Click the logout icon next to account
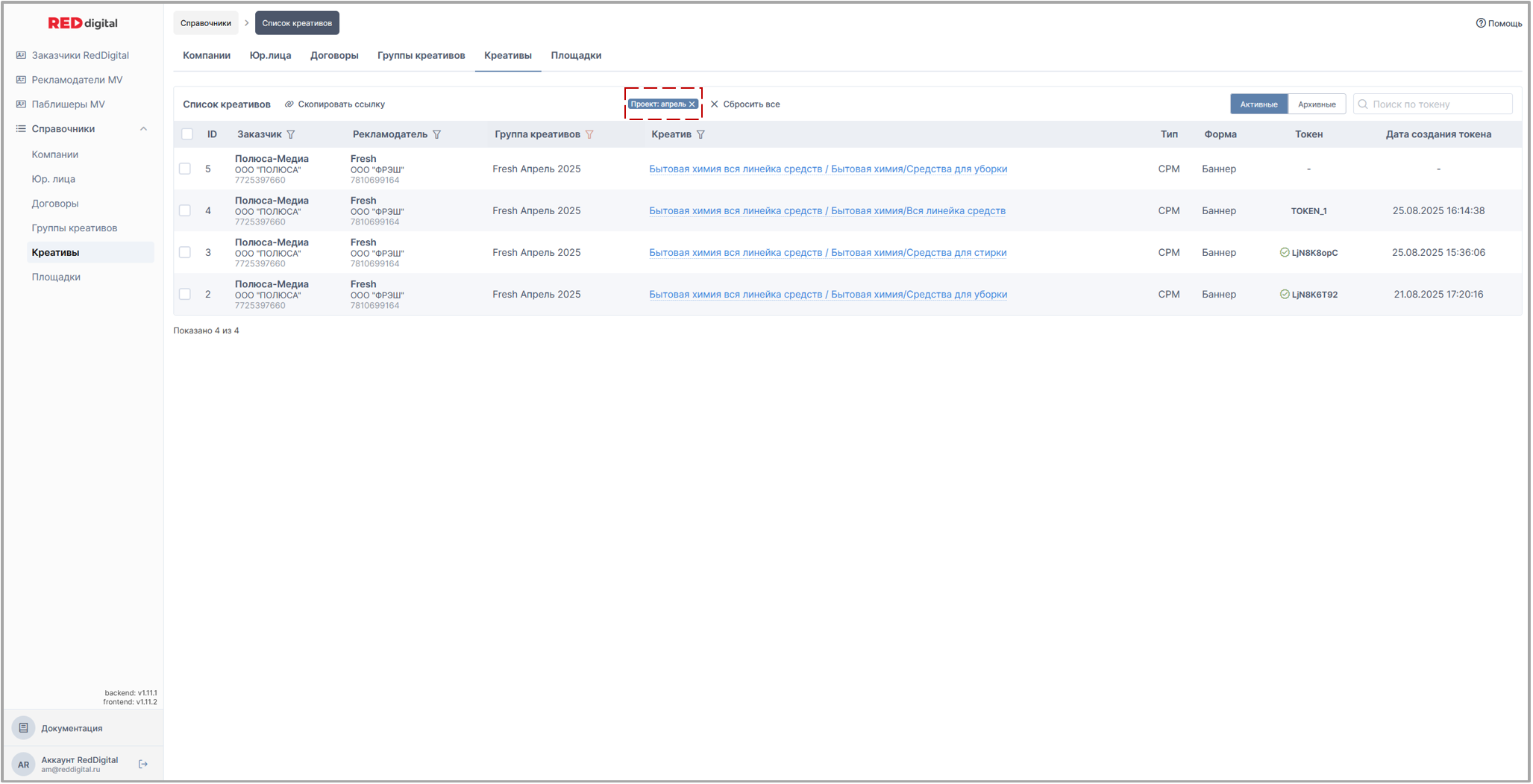Viewport: 1533px width, 784px height. coord(143,765)
